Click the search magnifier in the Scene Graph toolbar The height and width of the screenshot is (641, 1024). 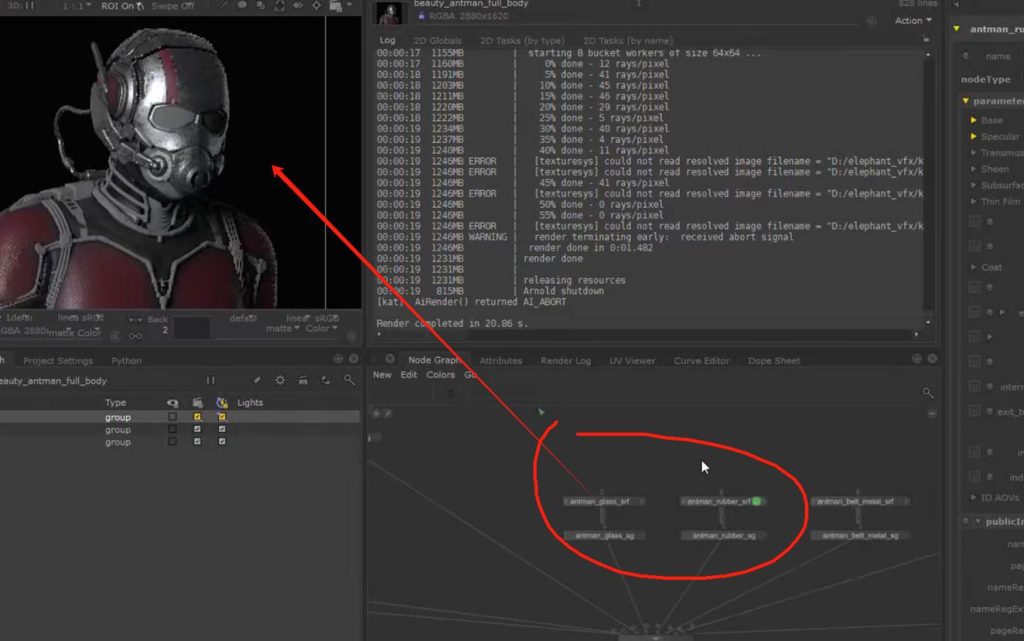(x=349, y=381)
